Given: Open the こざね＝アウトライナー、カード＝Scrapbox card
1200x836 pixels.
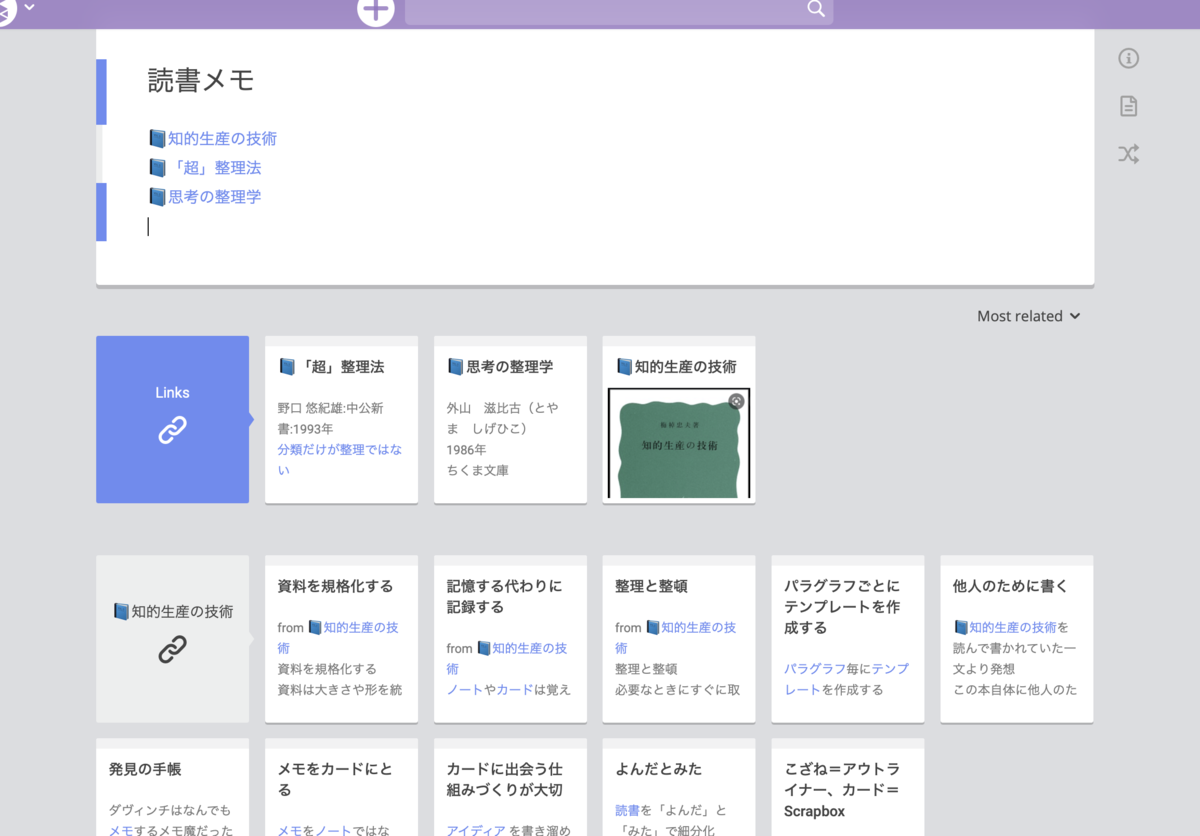Looking at the screenshot, I should point(848,788).
